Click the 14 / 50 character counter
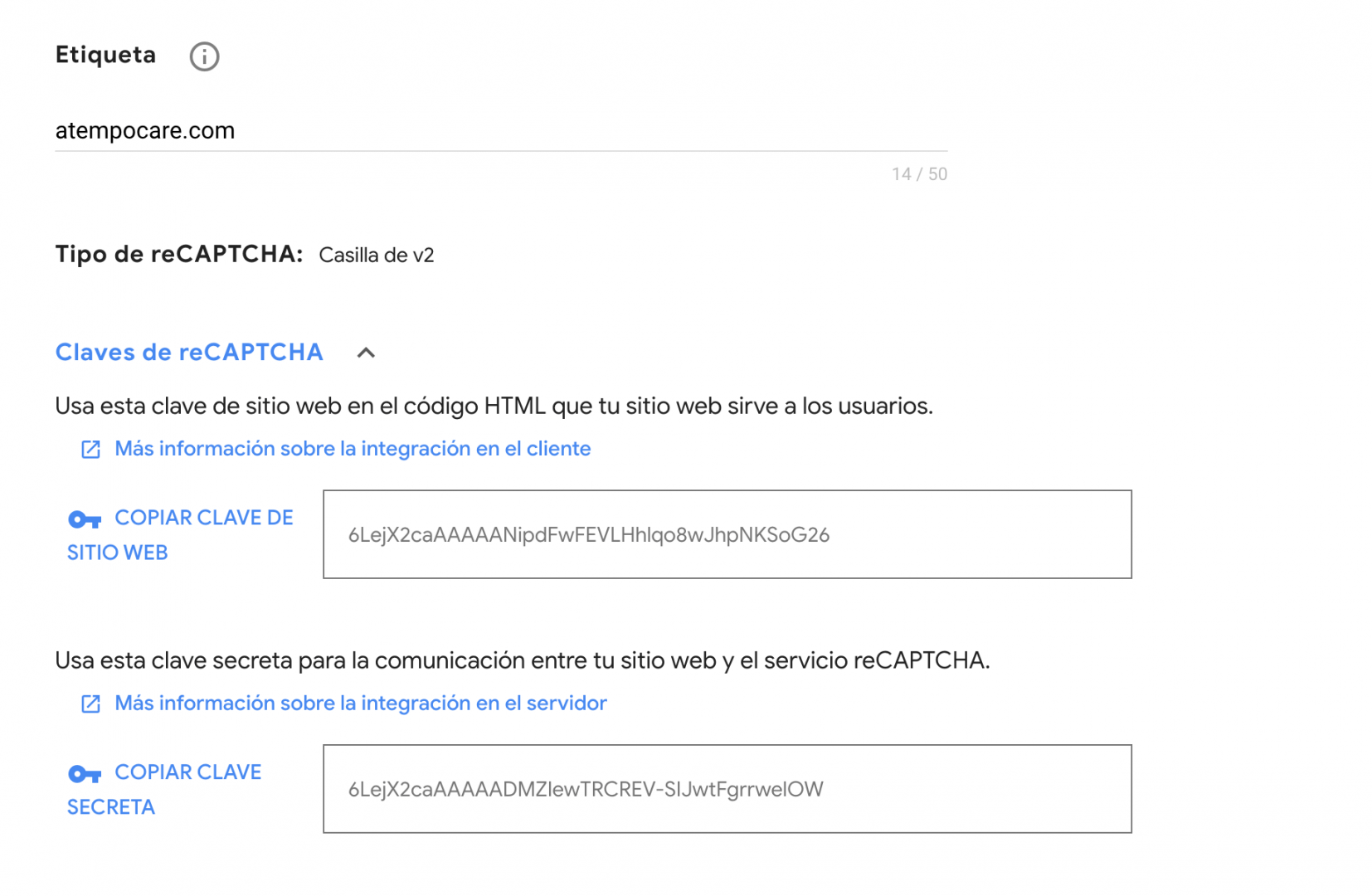The height and width of the screenshot is (896, 1372). 919,174
